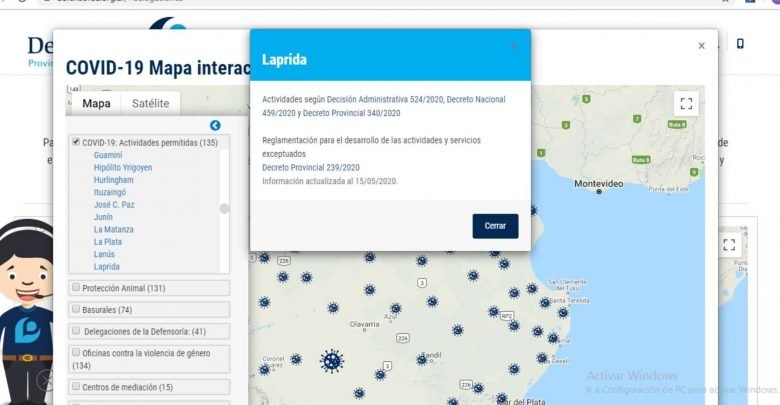Viewport: 780px width, 405px height.
Task: Select Hipólito Yrigoyen in the list
Action: click(123, 168)
